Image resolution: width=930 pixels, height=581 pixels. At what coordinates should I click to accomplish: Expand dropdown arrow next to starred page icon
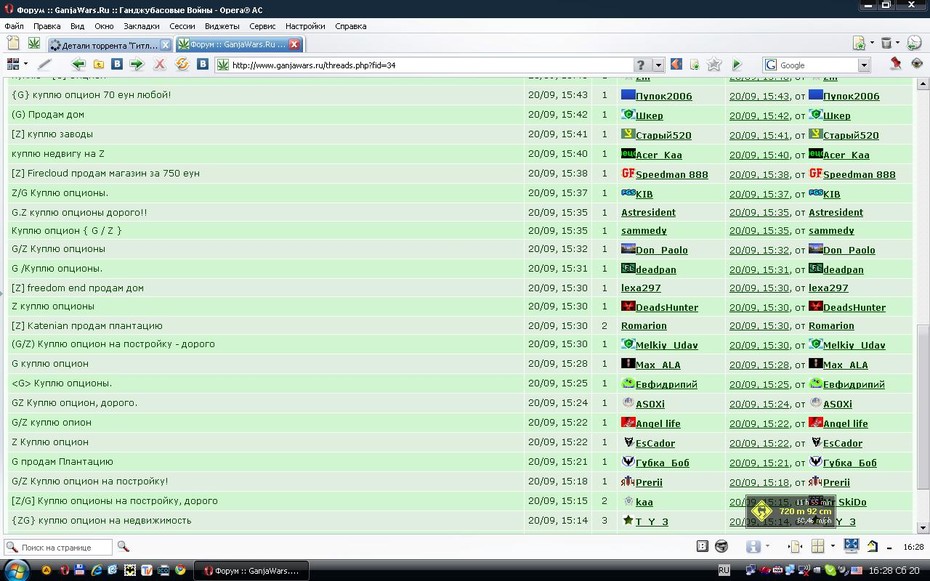point(872,43)
